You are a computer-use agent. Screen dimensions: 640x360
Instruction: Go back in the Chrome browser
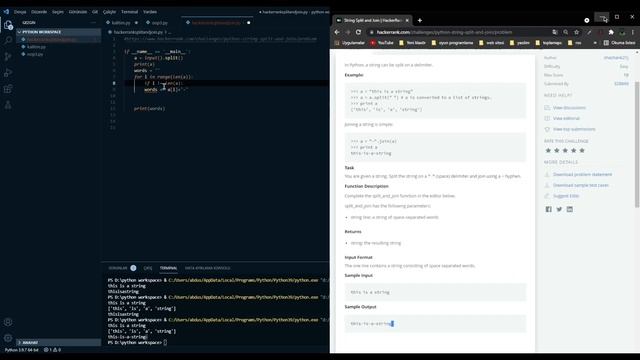click(x=337, y=32)
